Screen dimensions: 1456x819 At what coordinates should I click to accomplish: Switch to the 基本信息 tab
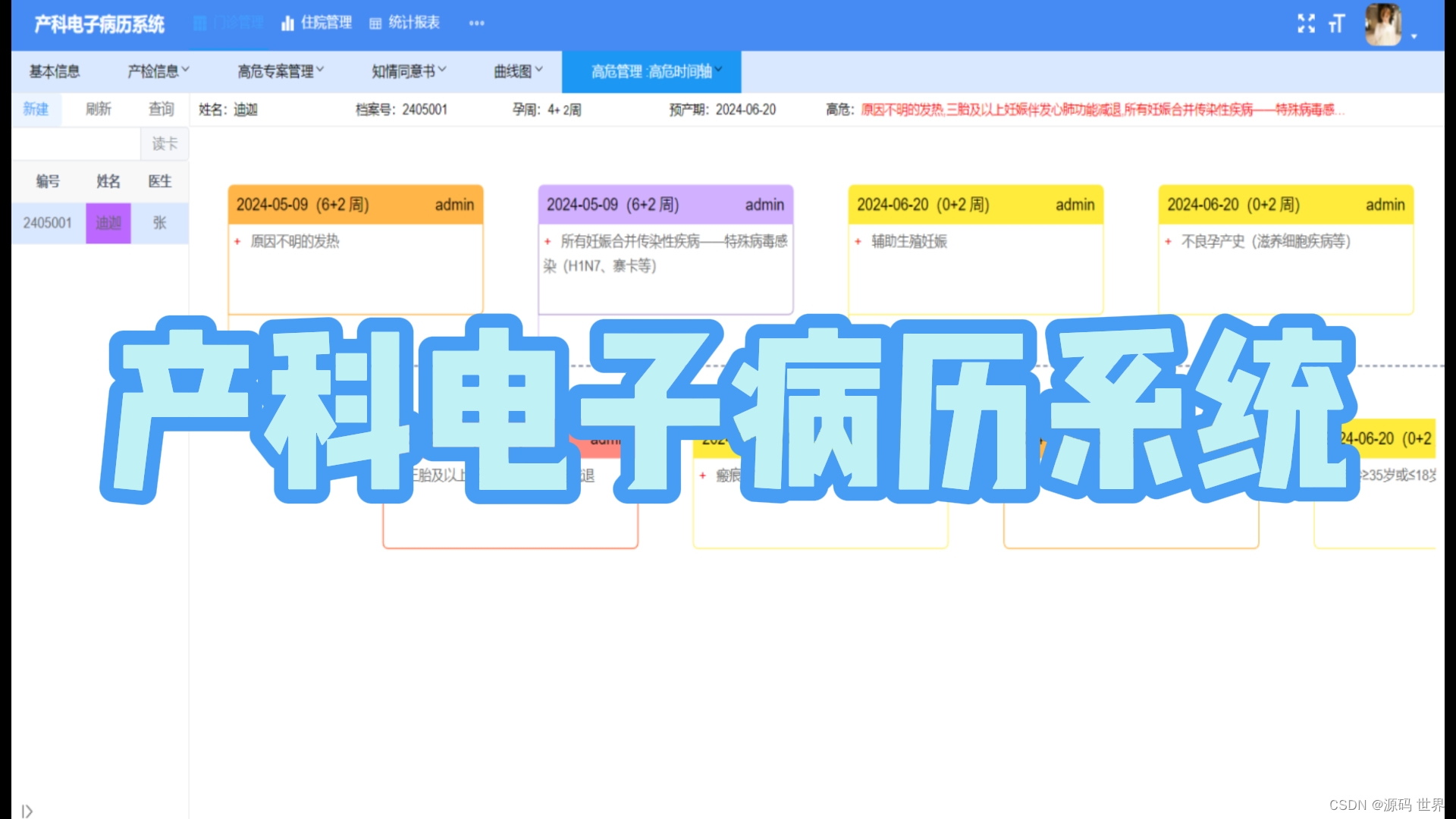[x=55, y=71]
